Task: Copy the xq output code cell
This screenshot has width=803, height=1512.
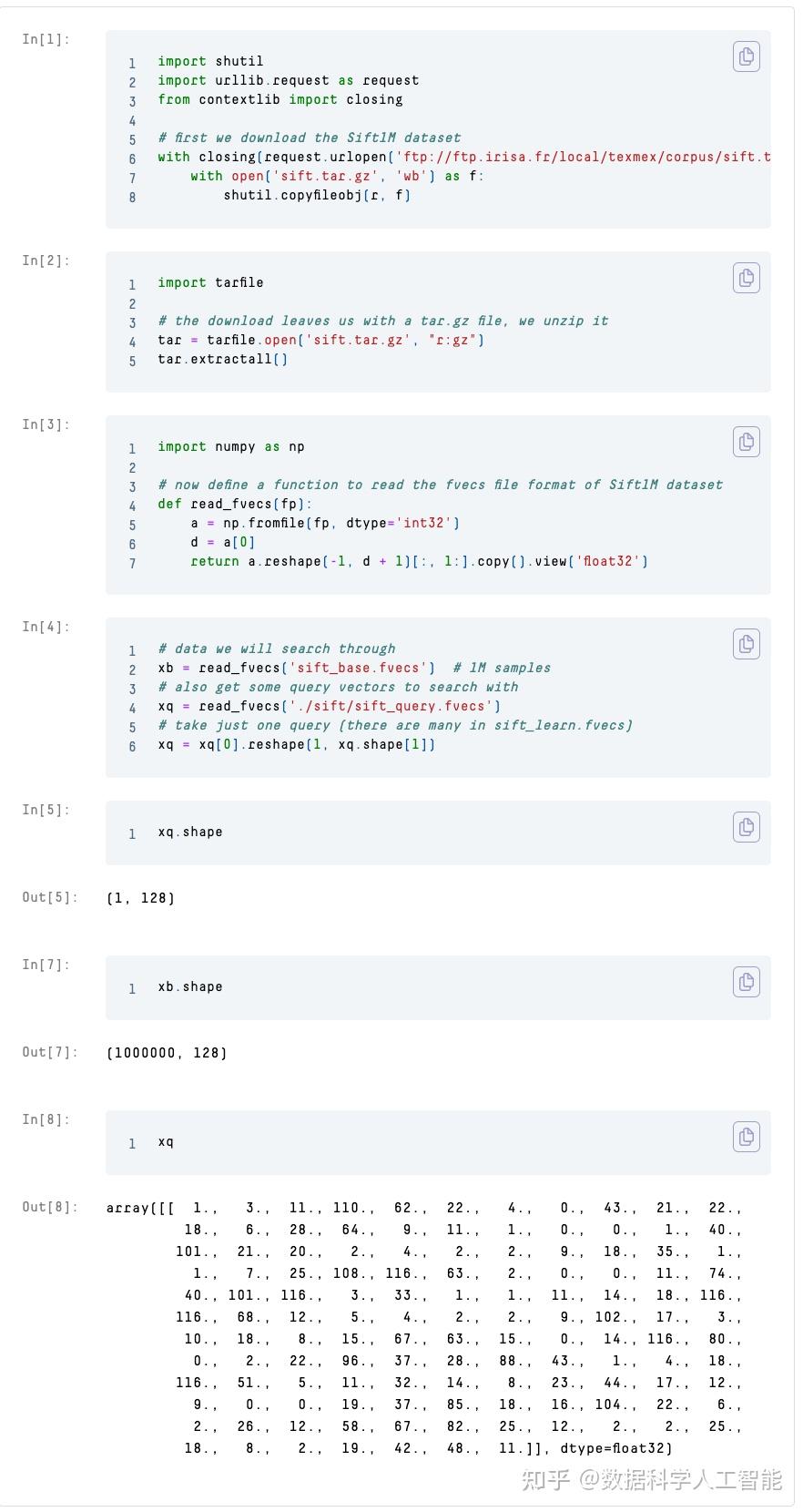Action: coord(746,1137)
